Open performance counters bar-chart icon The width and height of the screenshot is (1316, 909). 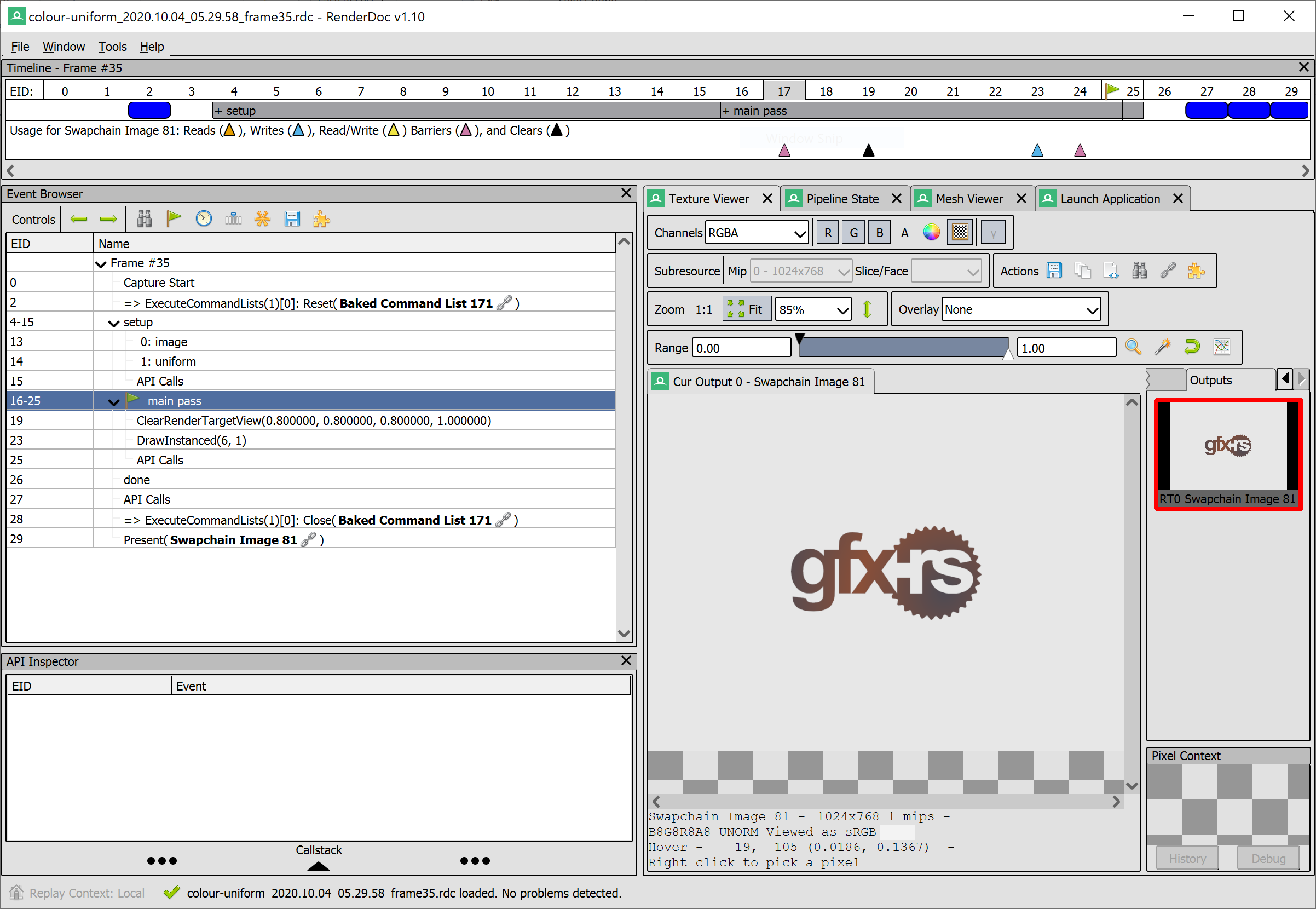(233, 219)
